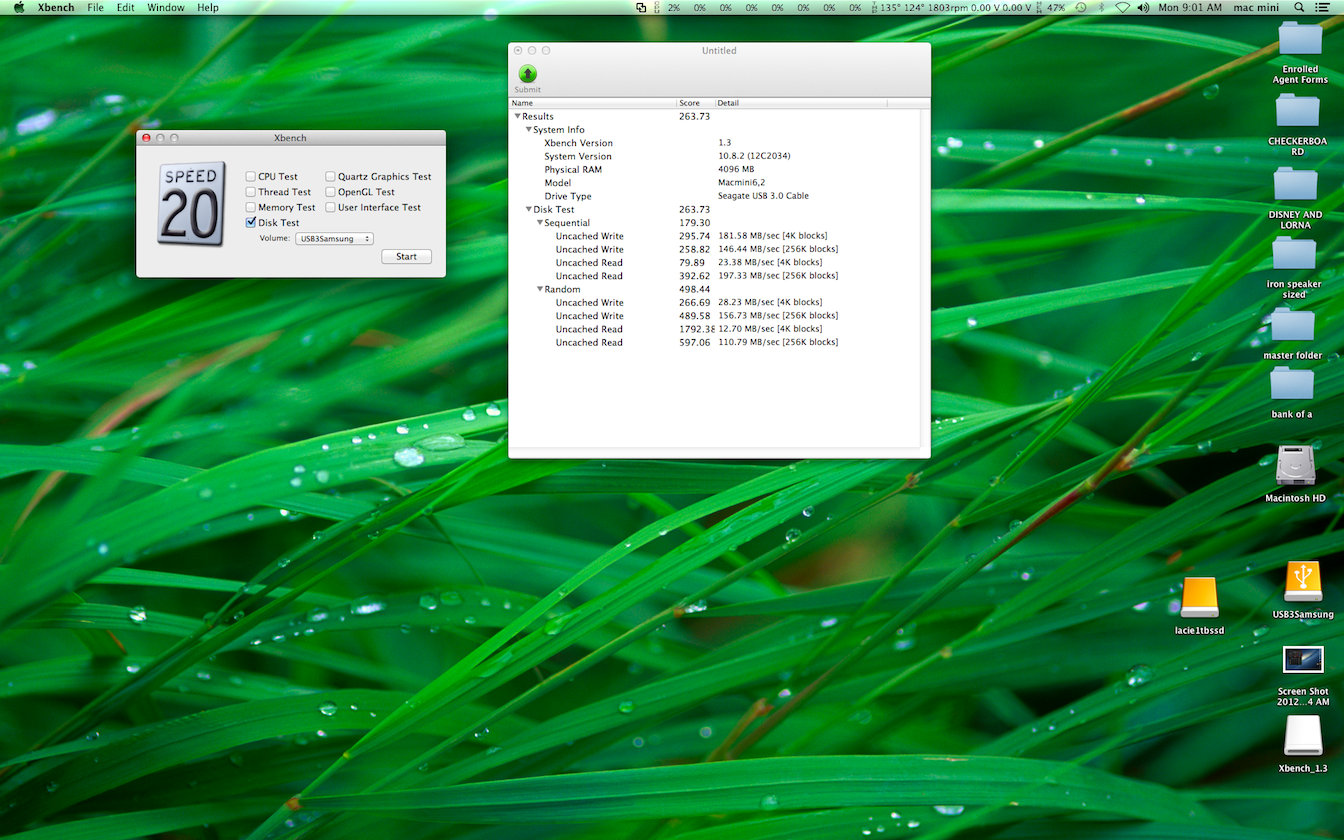Click the window-switcher icon in menu bar
Viewport: 1344px width, 840px height.
pos(641,7)
